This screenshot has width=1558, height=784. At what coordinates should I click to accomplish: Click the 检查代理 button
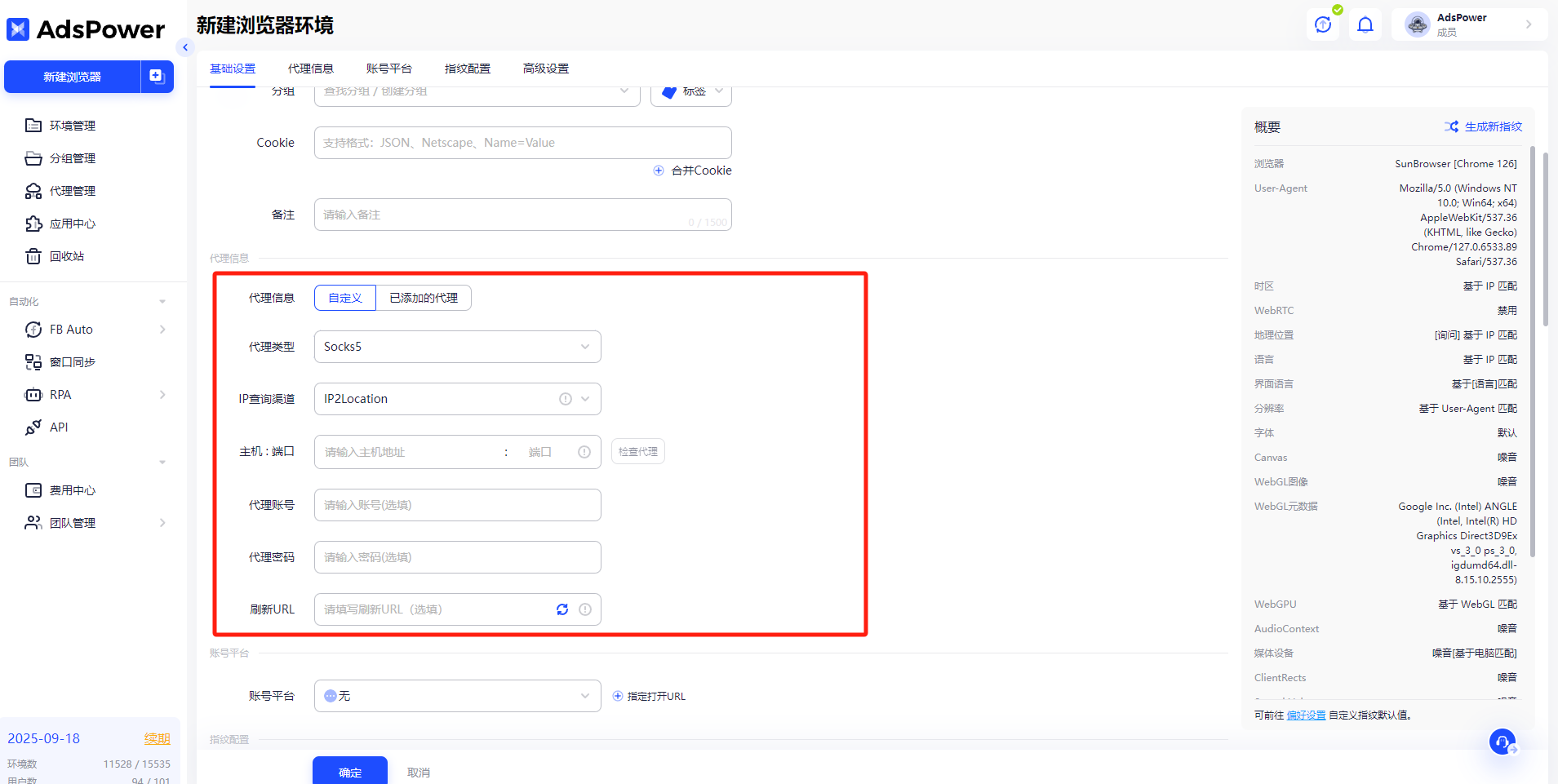coord(638,452)
